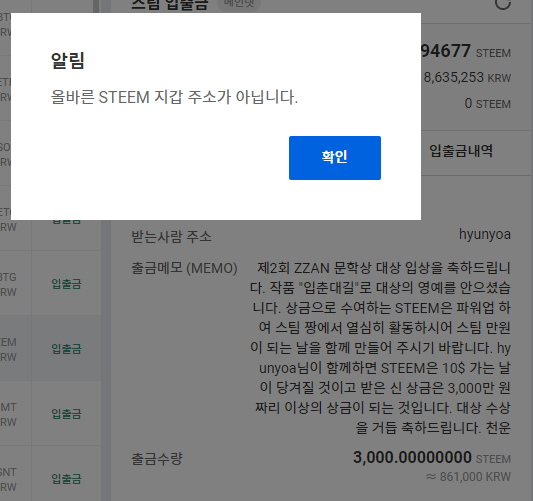
Task: Click the 출금메모 (MEMO) message text
Action: (x=380, y=348)
